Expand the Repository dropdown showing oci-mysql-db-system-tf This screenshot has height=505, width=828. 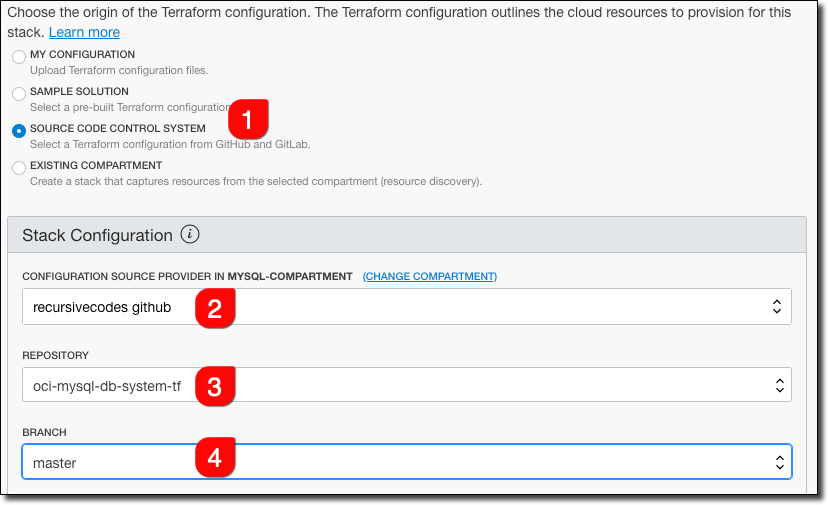pyautogui.click(x=406, y=384)
